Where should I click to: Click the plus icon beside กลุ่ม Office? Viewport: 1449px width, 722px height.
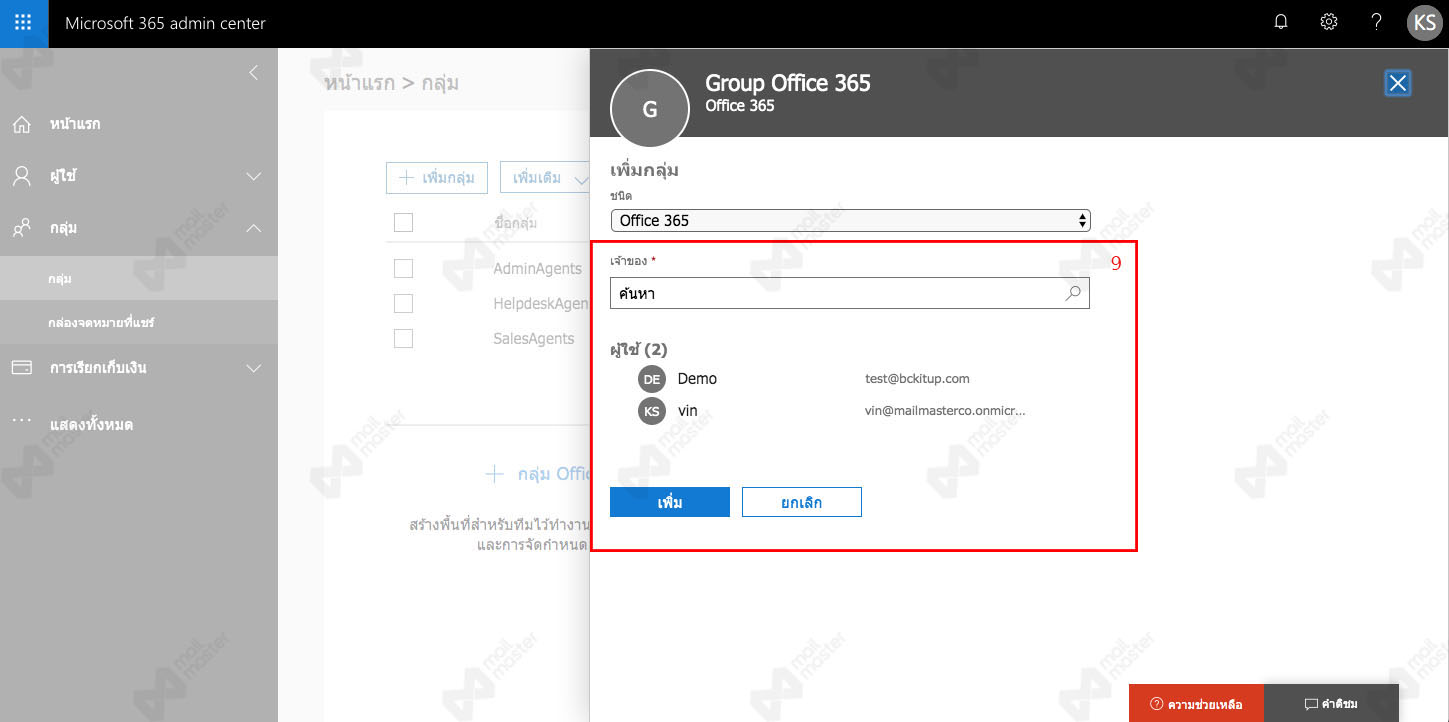coord(494,474)
